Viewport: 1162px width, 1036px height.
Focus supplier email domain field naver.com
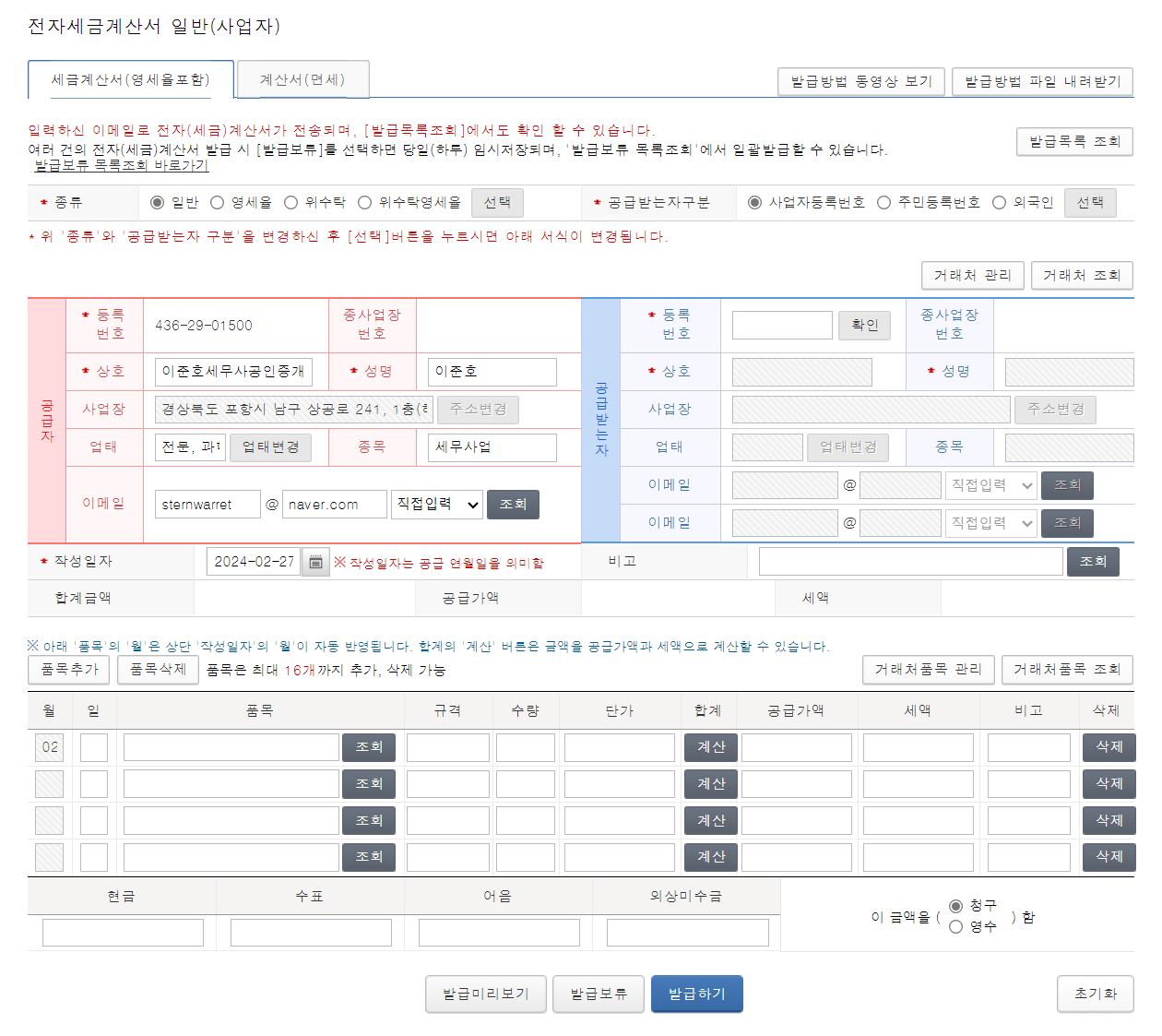pos(335,504)
